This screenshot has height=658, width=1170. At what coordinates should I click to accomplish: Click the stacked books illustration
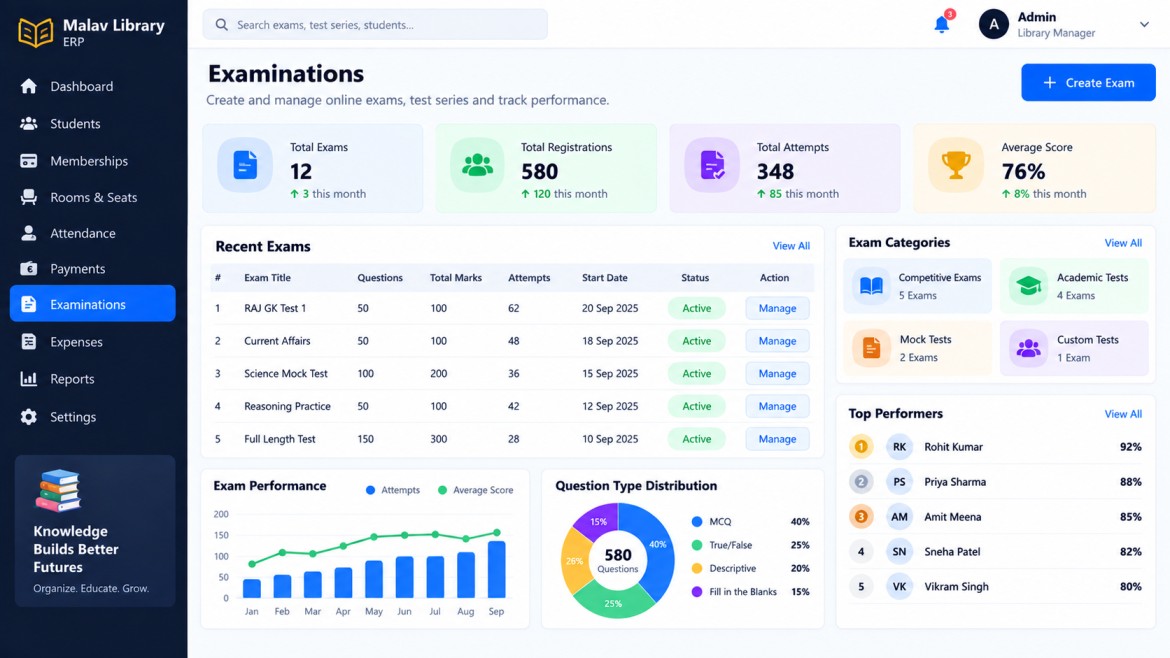pyautogui.click(x=58, y=491)
